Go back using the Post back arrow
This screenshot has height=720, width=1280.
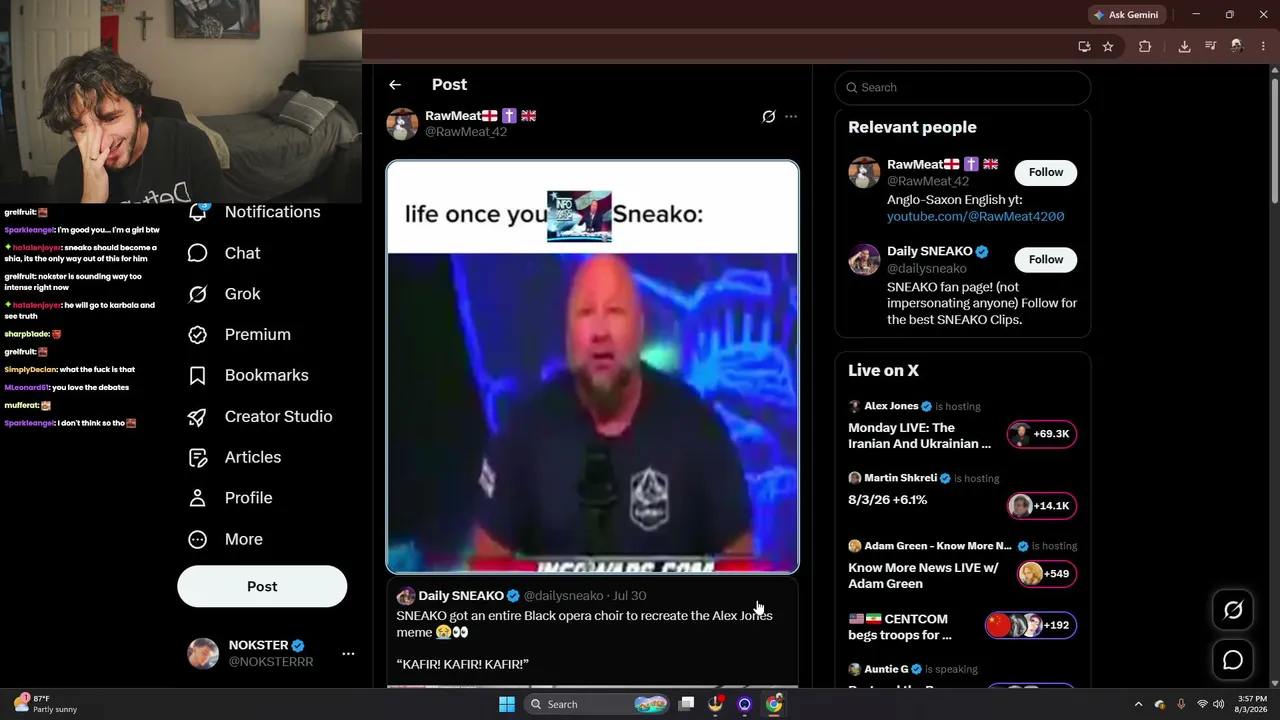(395, 85)
